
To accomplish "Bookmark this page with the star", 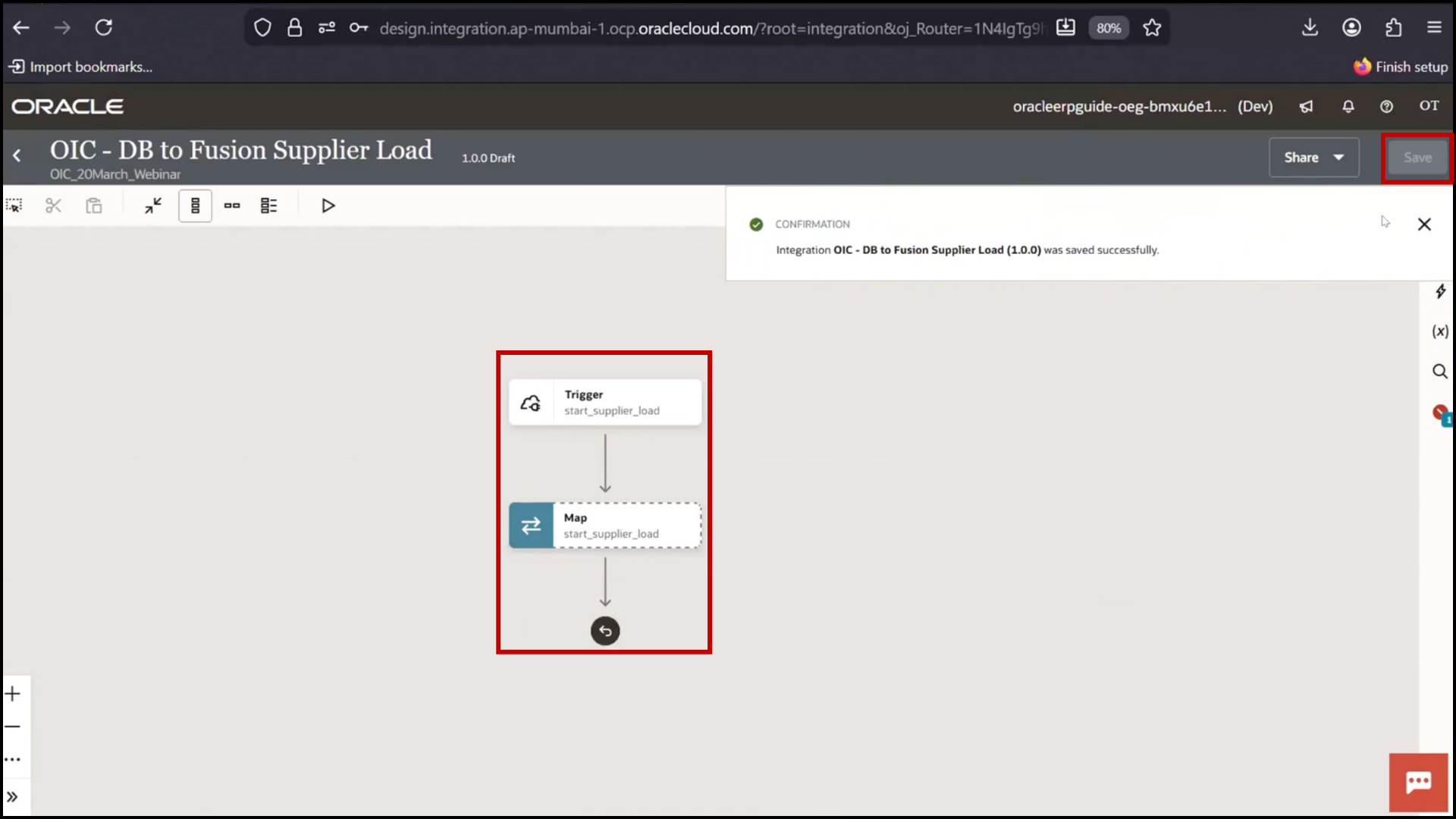I will (1152, 28).
